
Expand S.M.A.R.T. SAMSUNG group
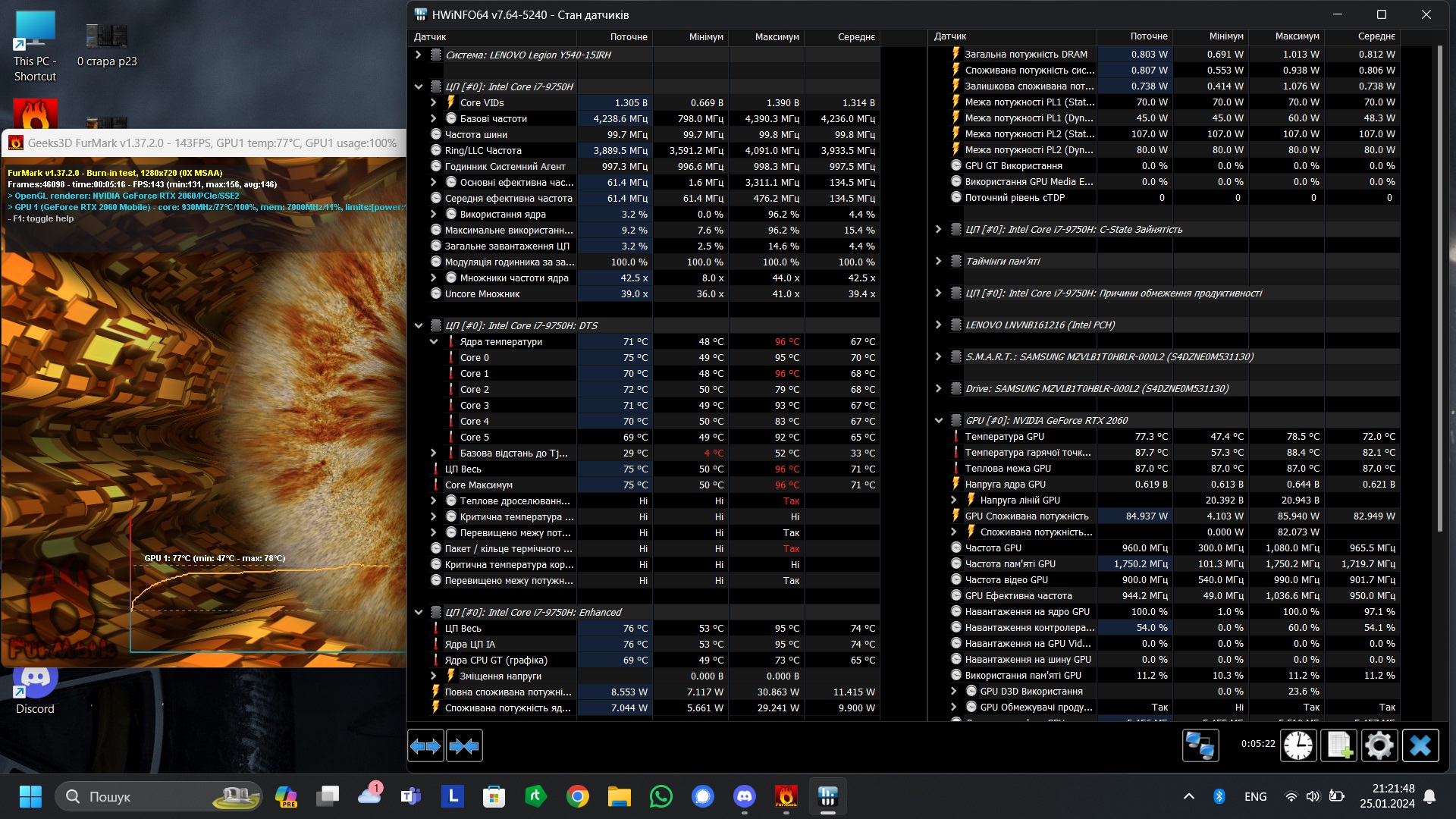pyautogui.click(x=938, y=356)
